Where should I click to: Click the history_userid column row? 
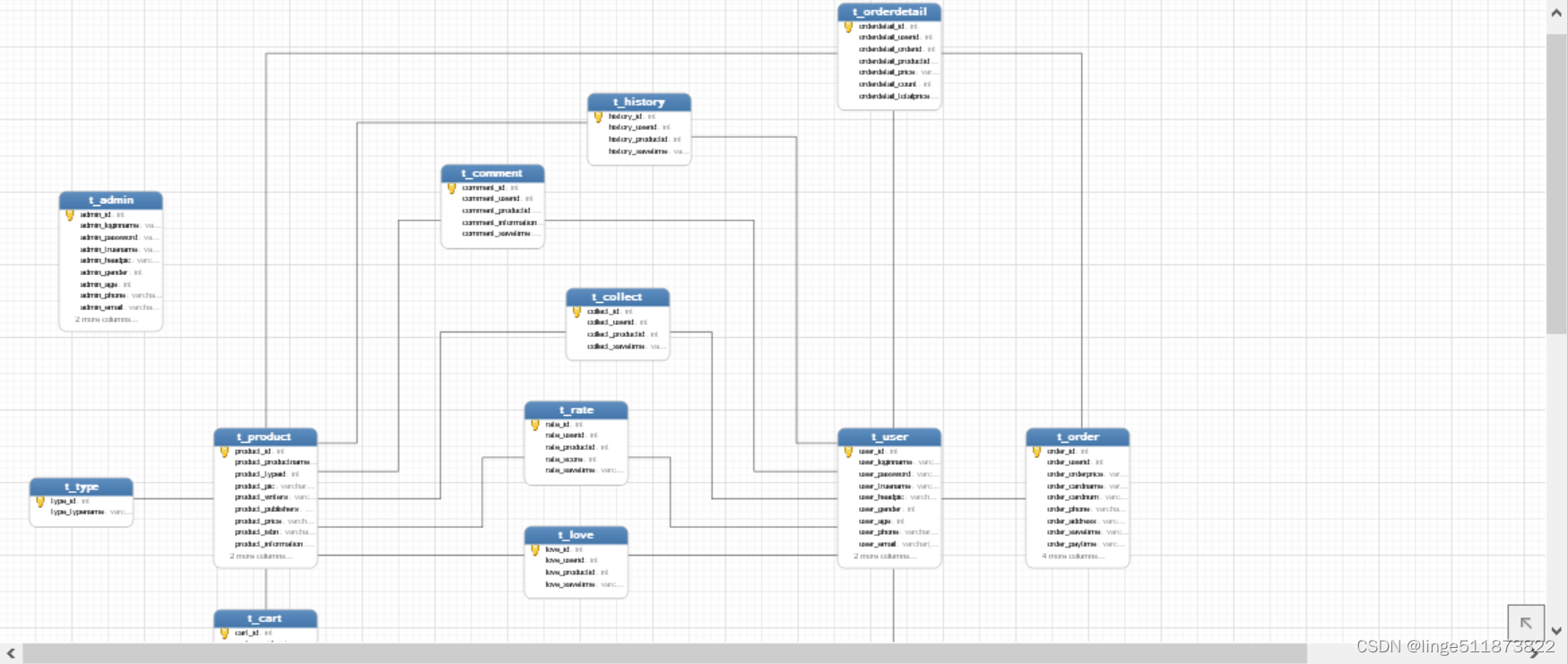(x=639, y=127)
